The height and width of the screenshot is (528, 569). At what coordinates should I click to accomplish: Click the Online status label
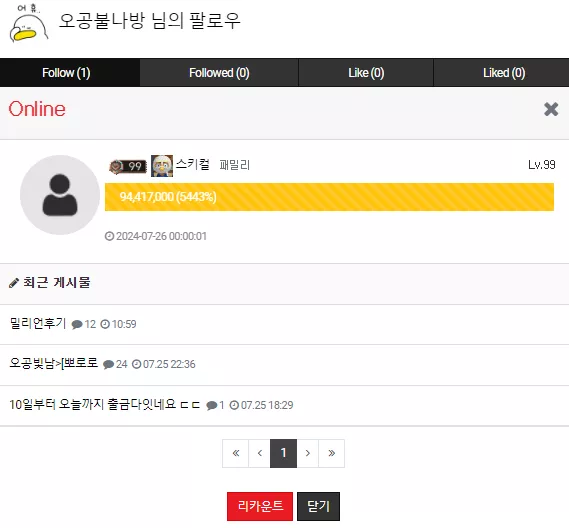[x=37, y=109]
